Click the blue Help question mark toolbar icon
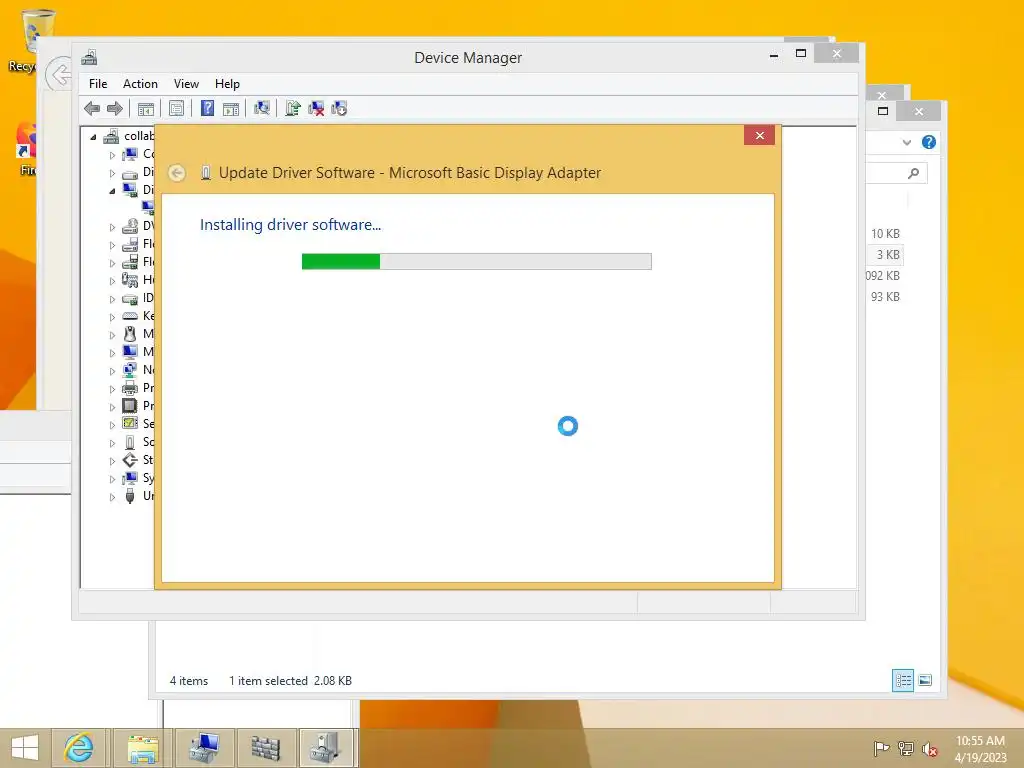1024x768 pixels. point(207,108)
